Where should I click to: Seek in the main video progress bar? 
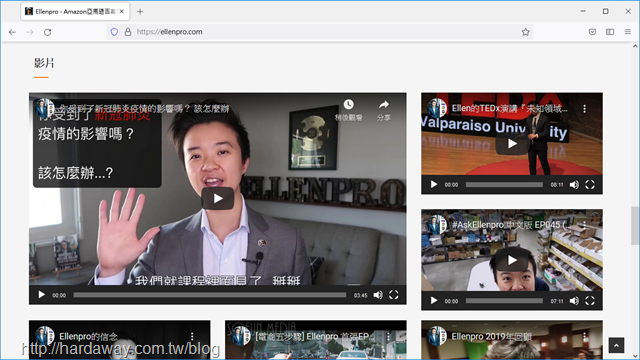tap(209, 295)
